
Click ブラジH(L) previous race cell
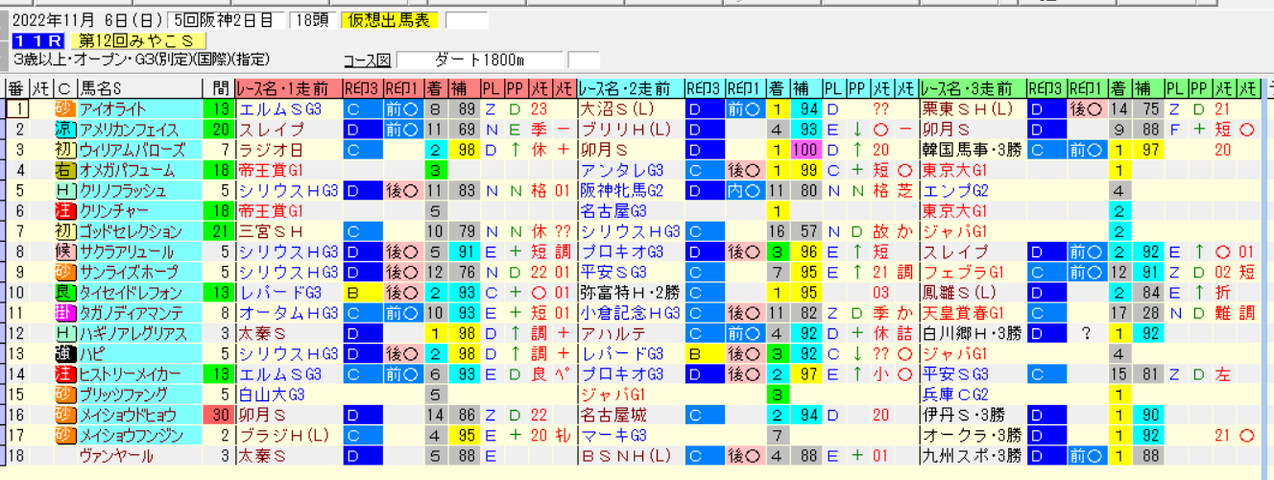(x=287, y=435)
